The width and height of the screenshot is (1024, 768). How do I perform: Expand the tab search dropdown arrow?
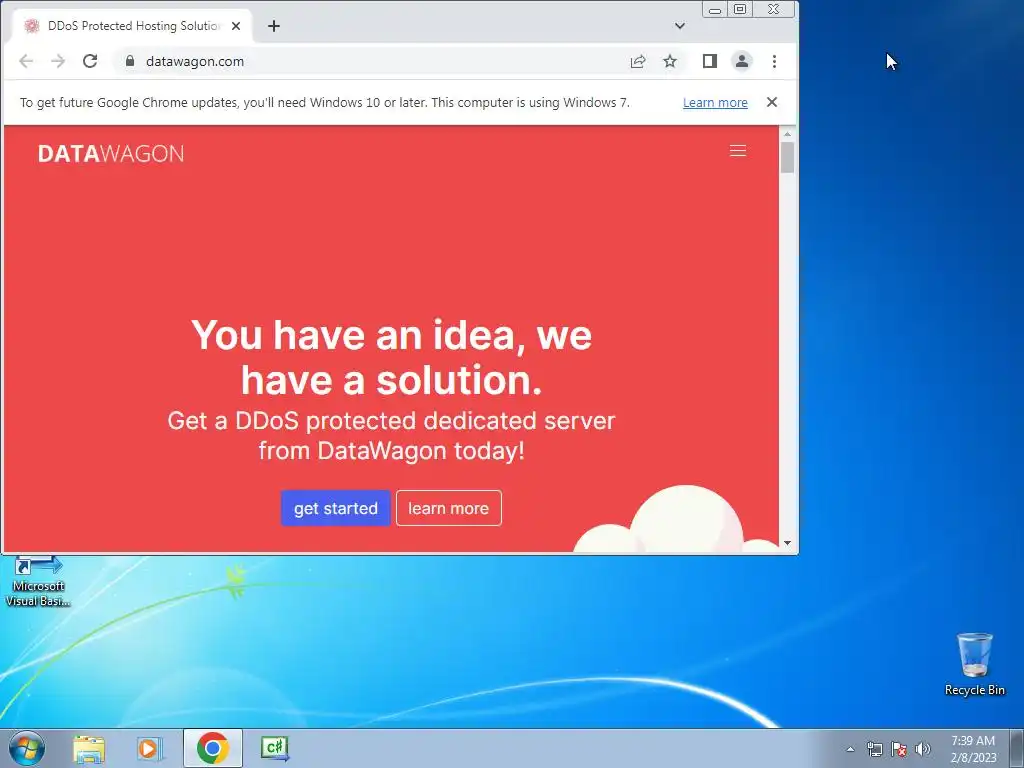(680, 26)
